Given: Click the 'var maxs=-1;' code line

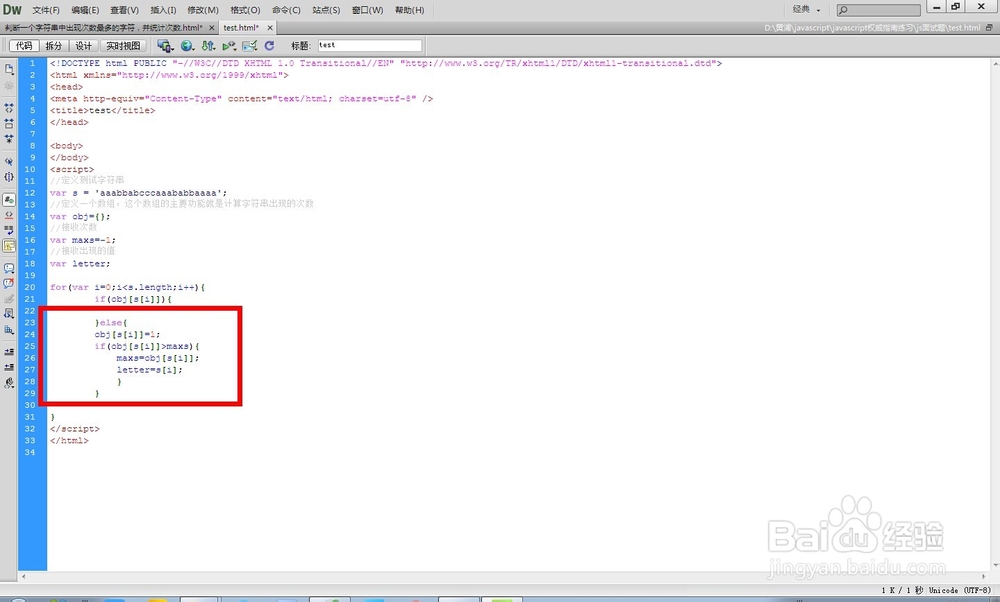Looking at the screenshot, I should tap(83, 240).
